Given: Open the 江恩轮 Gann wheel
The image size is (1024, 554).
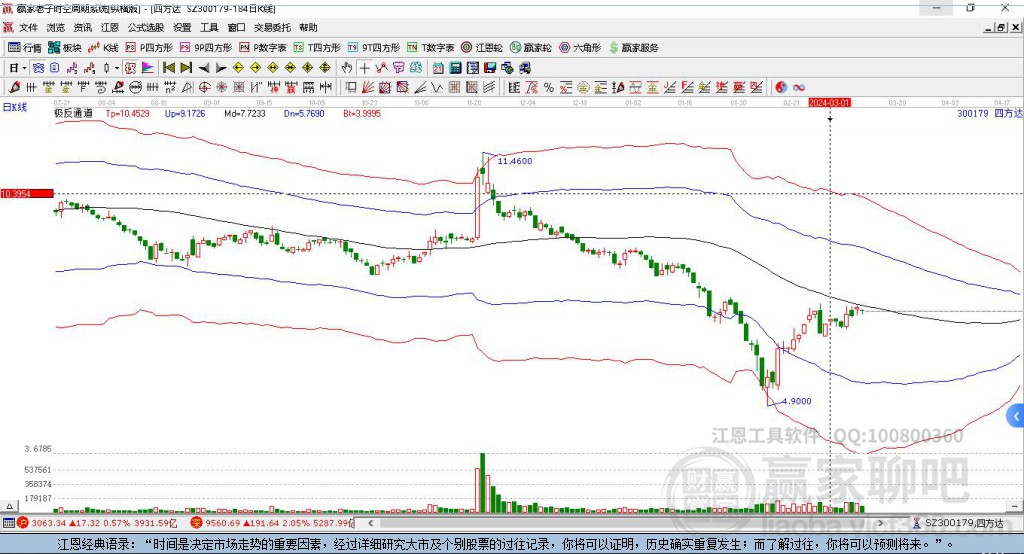Looking at the screenshot, I should tap(482, 48).
